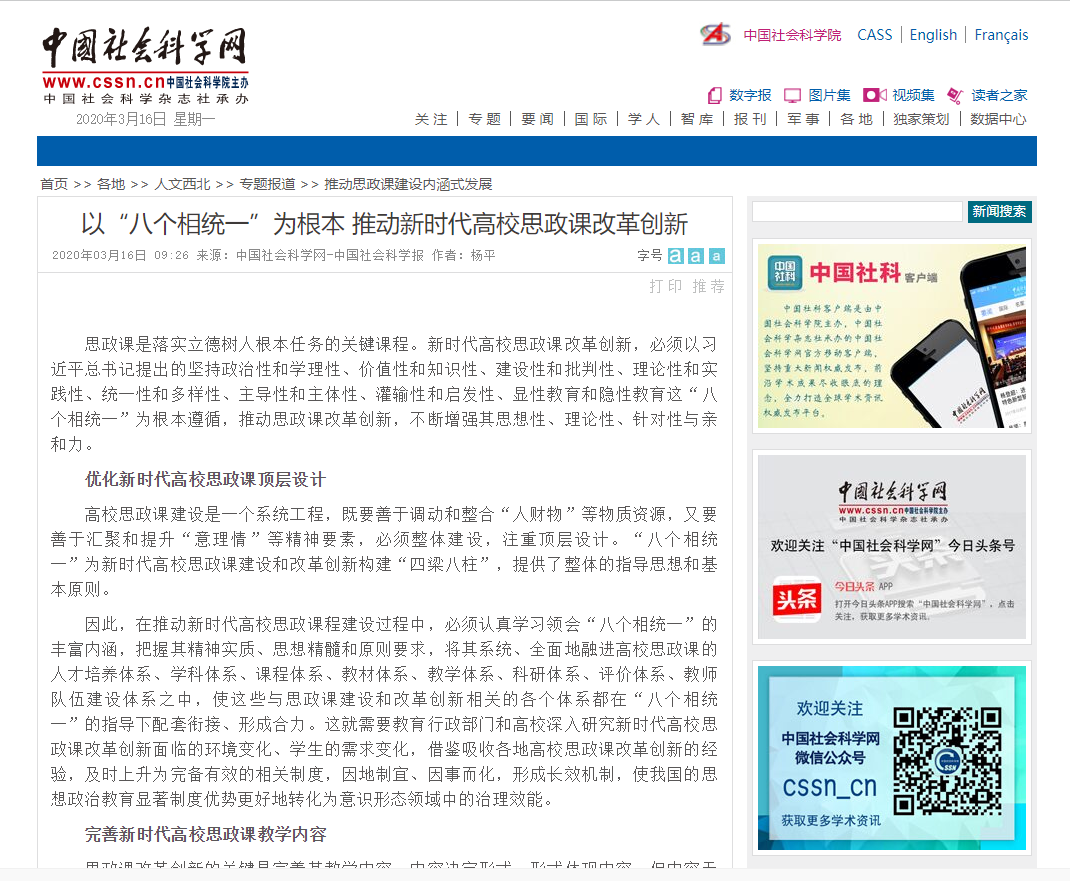
Task: Click the WeChat QR code banner
Action: [892, 758]
